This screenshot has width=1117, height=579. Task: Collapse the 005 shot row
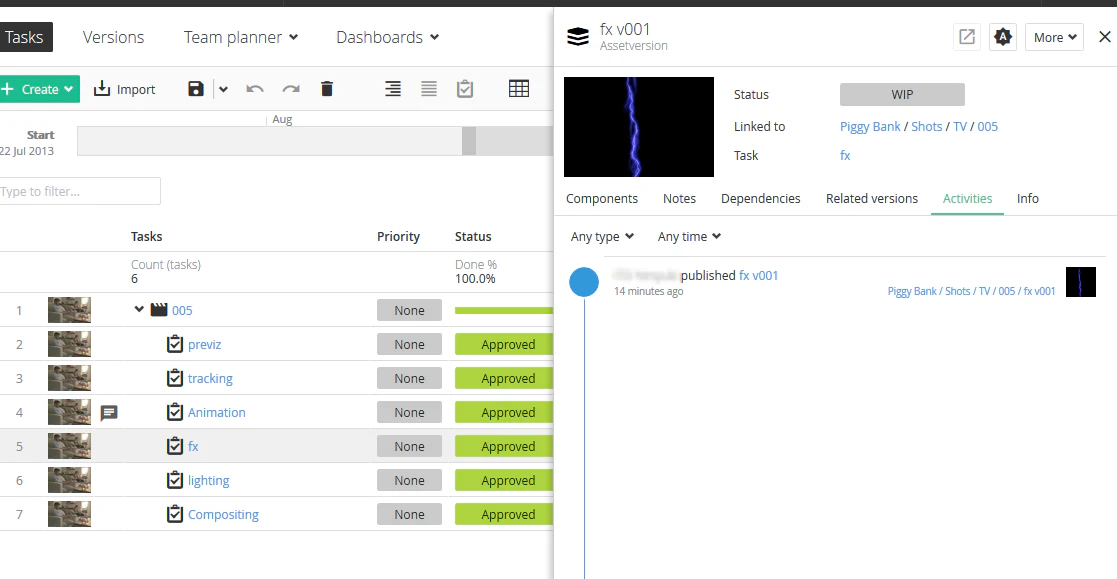tap(139, 310)
